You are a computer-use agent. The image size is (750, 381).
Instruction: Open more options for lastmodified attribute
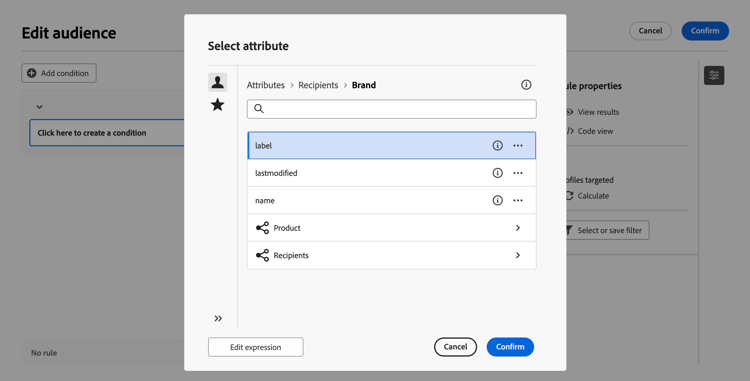pos(518,173)
